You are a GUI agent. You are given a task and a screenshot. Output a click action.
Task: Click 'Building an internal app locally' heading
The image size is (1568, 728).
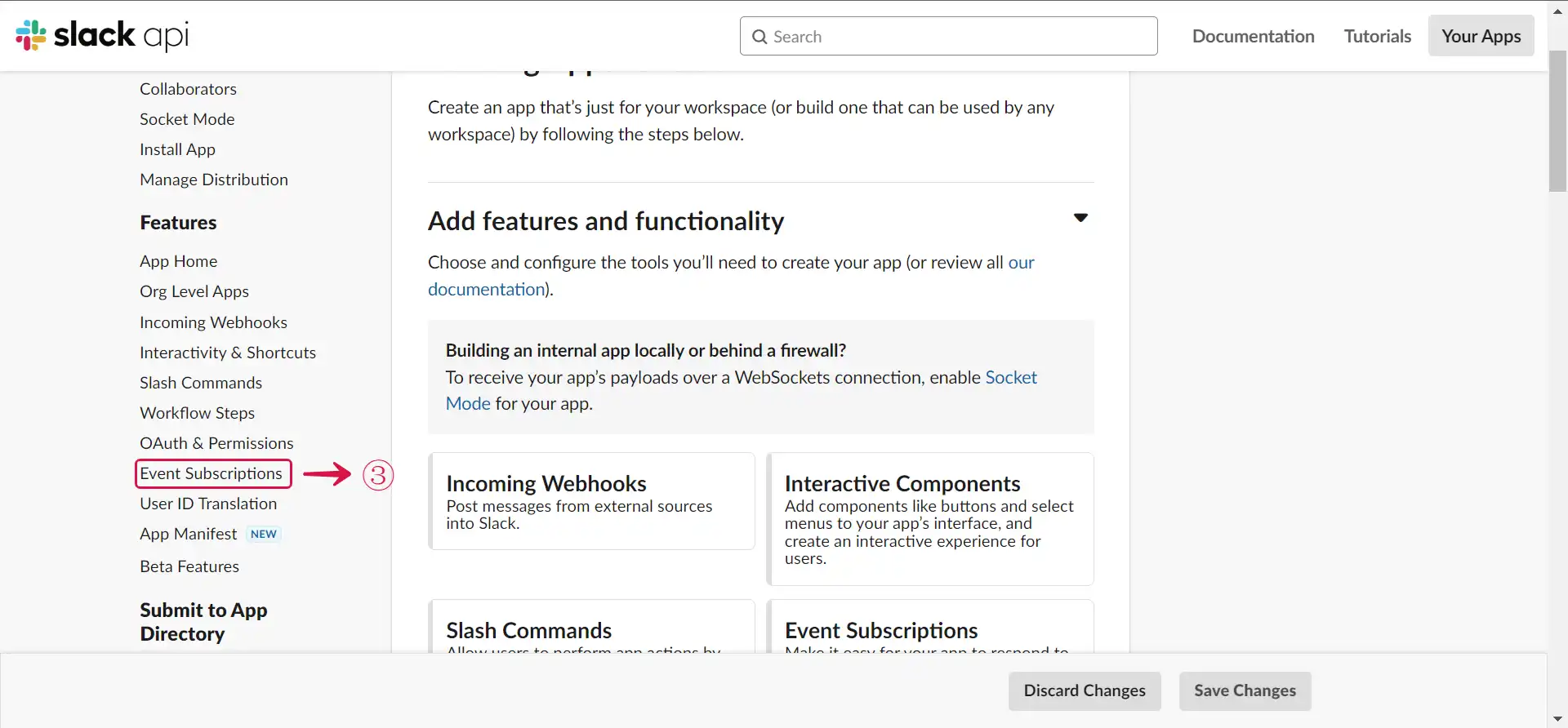(x=645, y=350)
